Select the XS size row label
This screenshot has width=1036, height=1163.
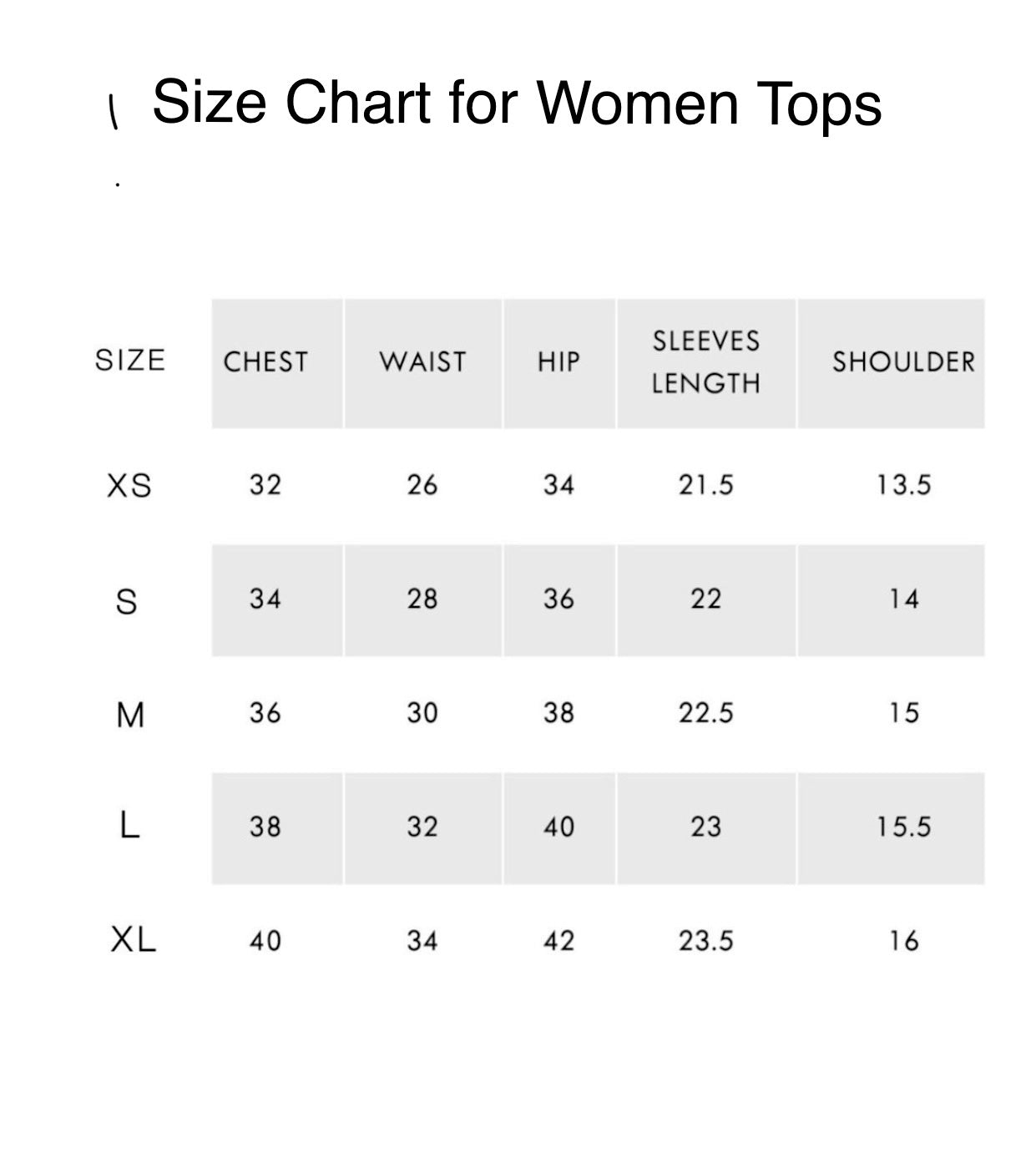(x=129, y=485)
